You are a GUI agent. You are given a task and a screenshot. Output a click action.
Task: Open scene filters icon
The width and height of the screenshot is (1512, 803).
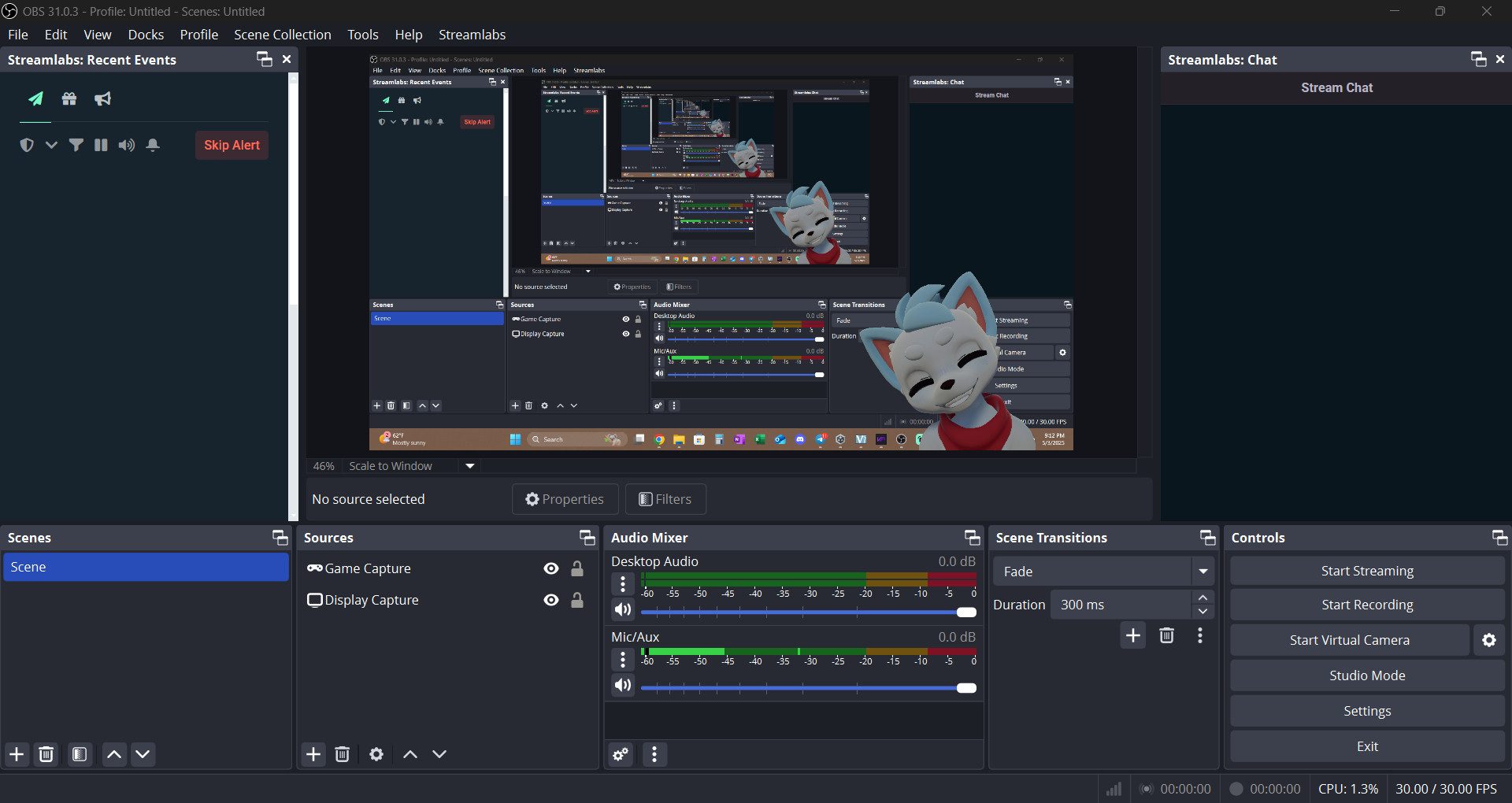[80, 754]
